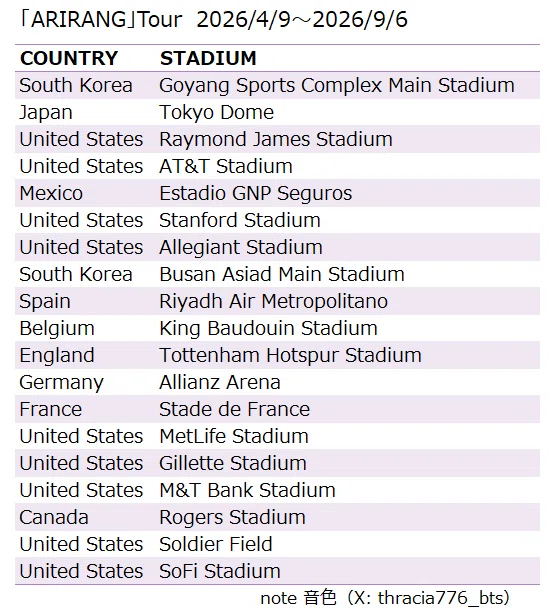
Task: Select the Stanford Stadium row
Action: tap(277, 220)
